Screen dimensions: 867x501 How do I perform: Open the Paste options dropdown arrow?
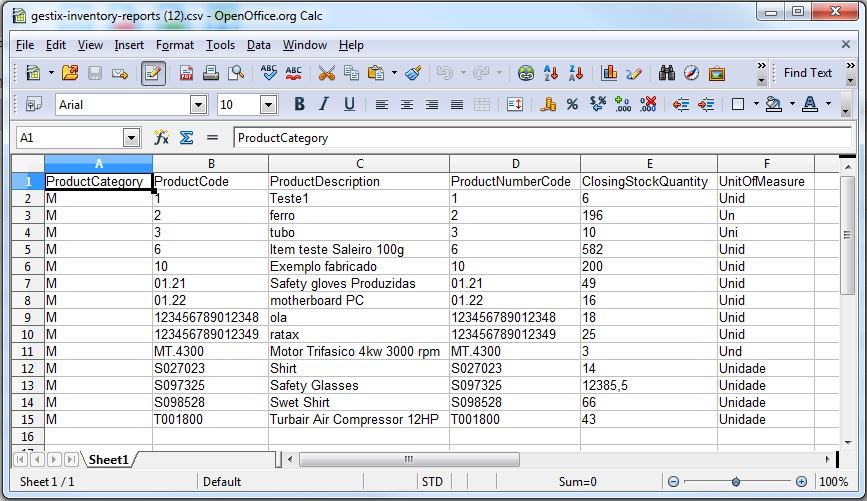point(394,73)
